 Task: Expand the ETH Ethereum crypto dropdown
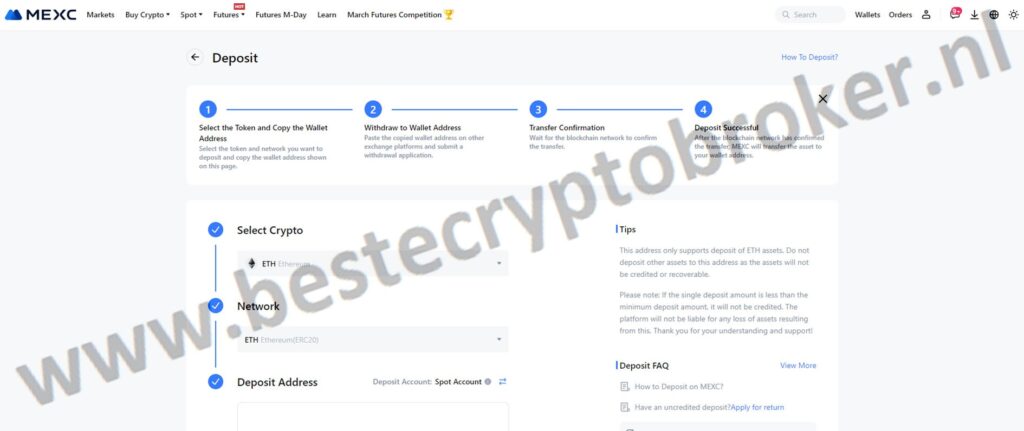pyautogui.click(x=372, y=263)
